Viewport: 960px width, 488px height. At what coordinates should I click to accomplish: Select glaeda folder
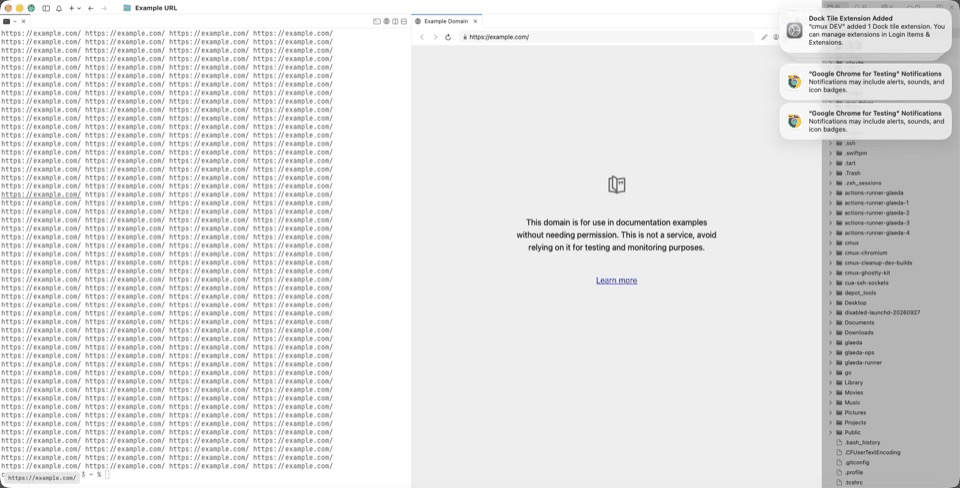tap(853, 342)
